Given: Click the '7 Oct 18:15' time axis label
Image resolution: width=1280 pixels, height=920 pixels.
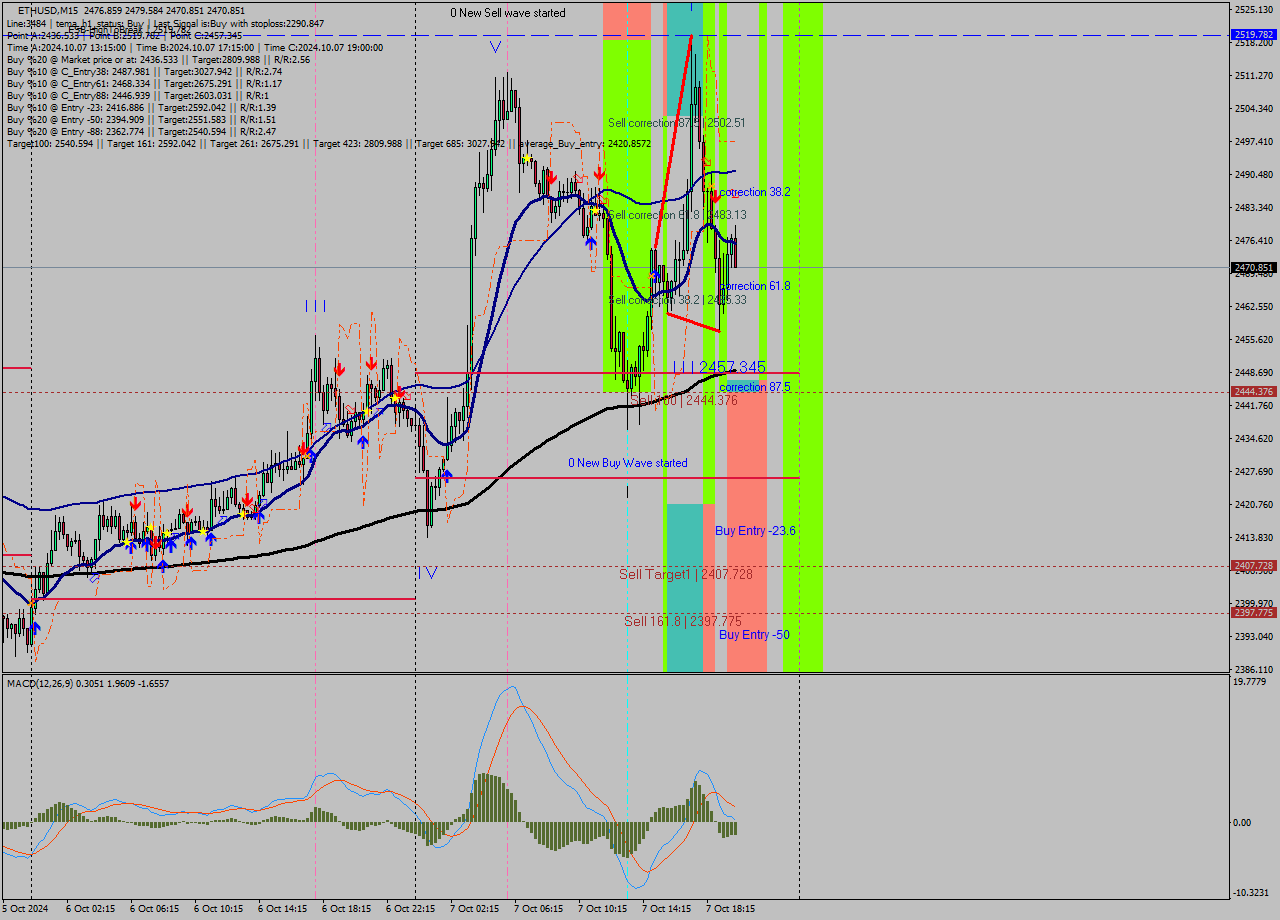Looking at the screenshot, I should (x=731, y=909).
